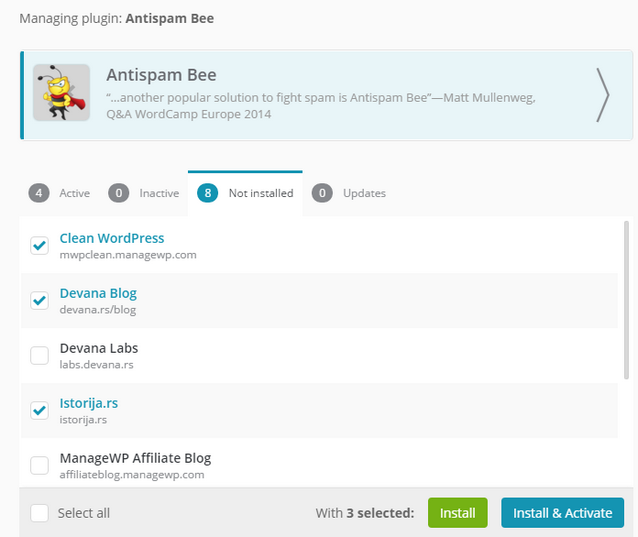Uncheck the Istorija.rs site checkbox
Viewport: 638px width, 537px height.
(x=39, y=410)
